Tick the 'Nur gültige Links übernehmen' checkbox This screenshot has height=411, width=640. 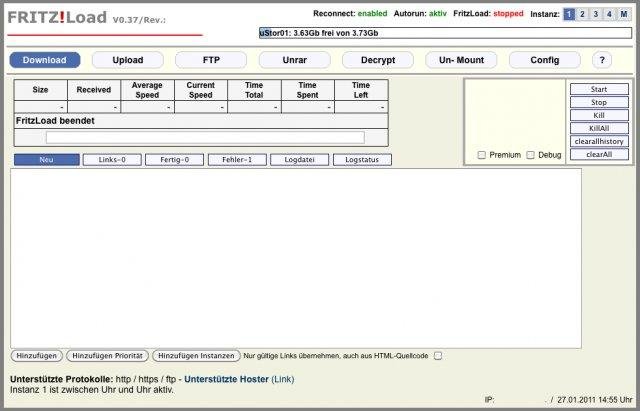438,356
